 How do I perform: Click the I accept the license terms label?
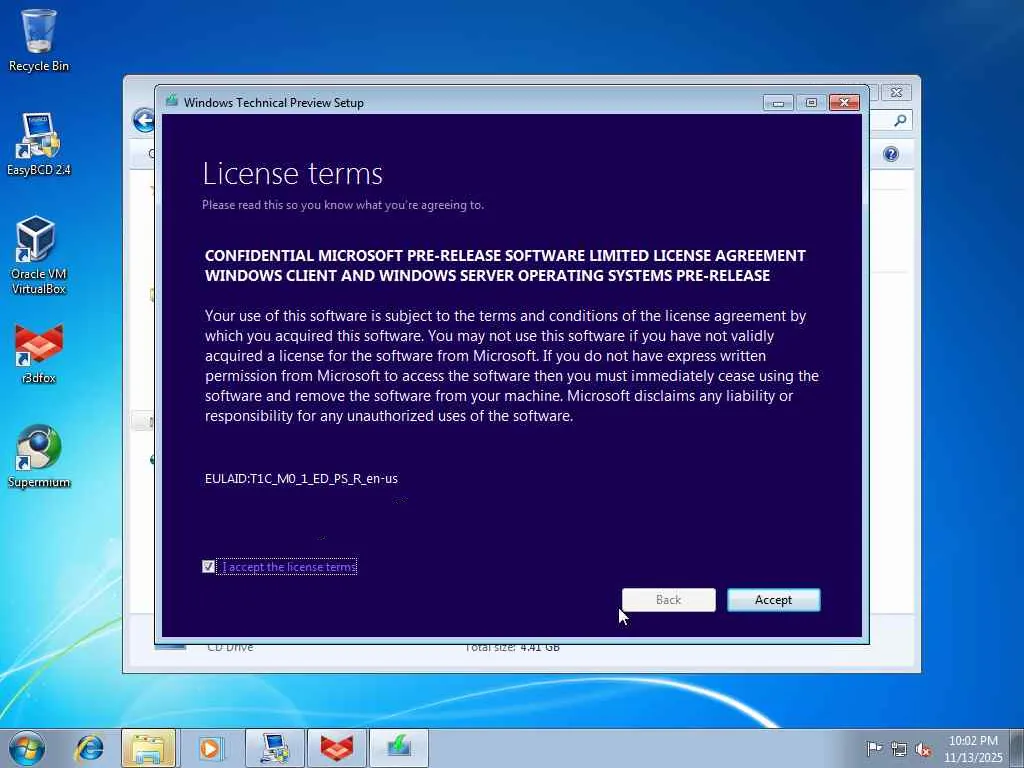(289, 567)
